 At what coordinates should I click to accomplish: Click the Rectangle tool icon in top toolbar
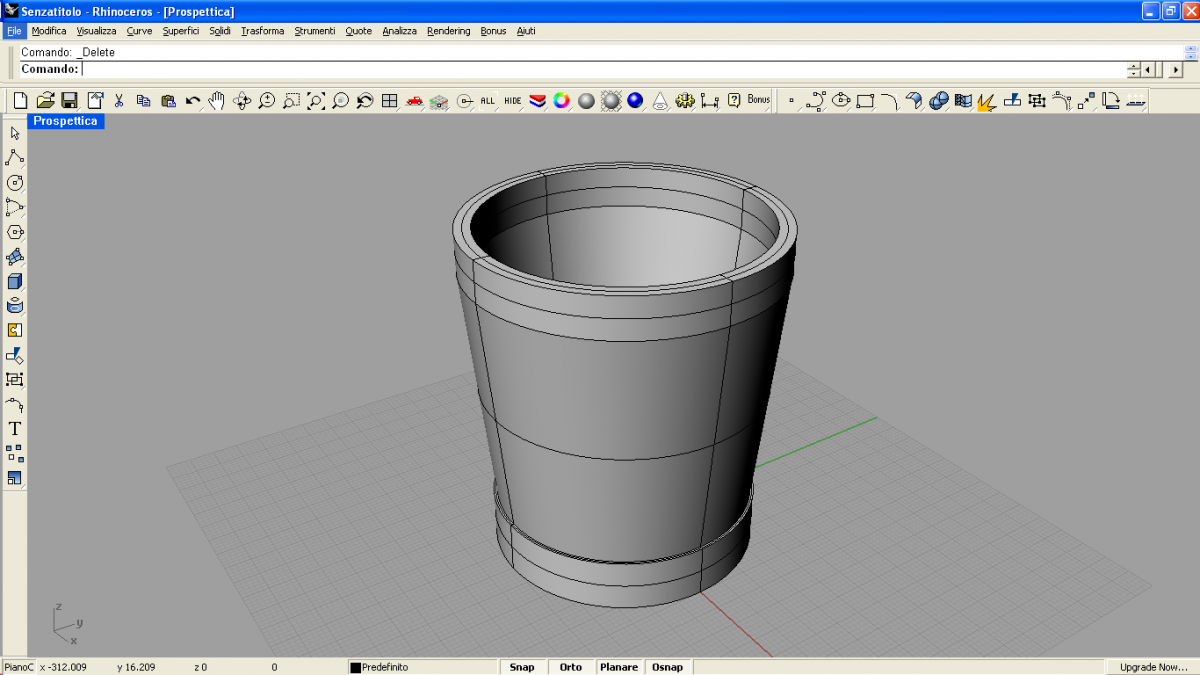pyautogui.click(x=865, y=100)
